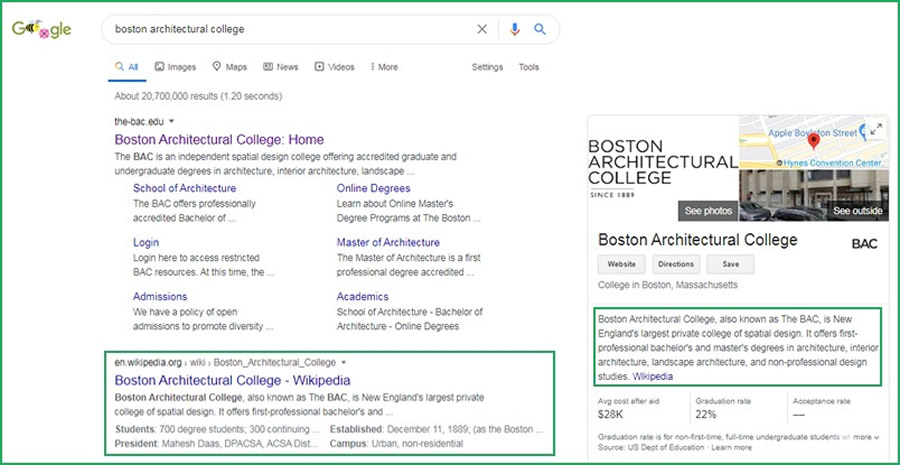This screenshot has width=900, height=465.
Task: Click the Website button in knowledge panel
Action: pos(622,264)
